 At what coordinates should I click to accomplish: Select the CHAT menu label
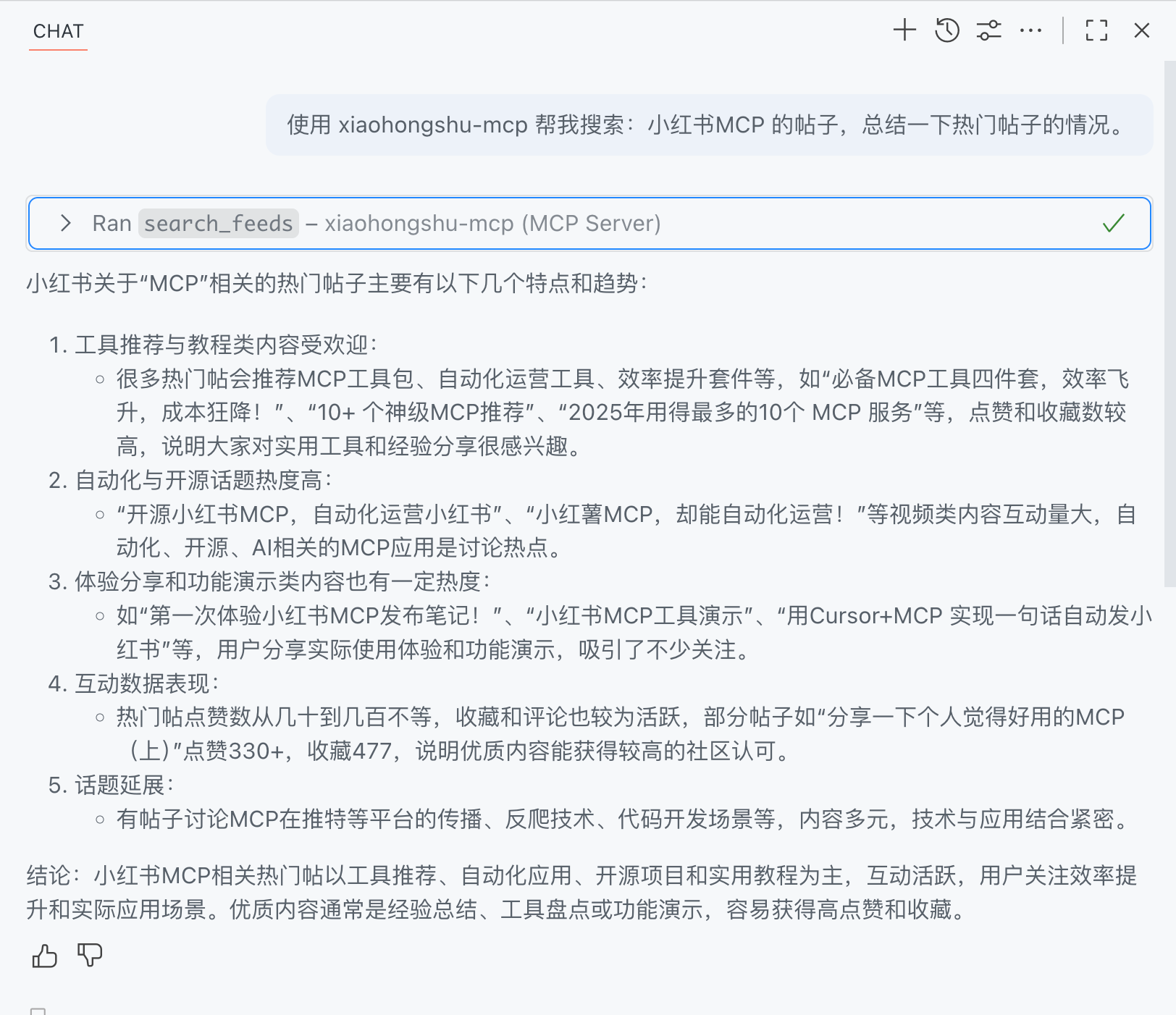click(57, 31)
